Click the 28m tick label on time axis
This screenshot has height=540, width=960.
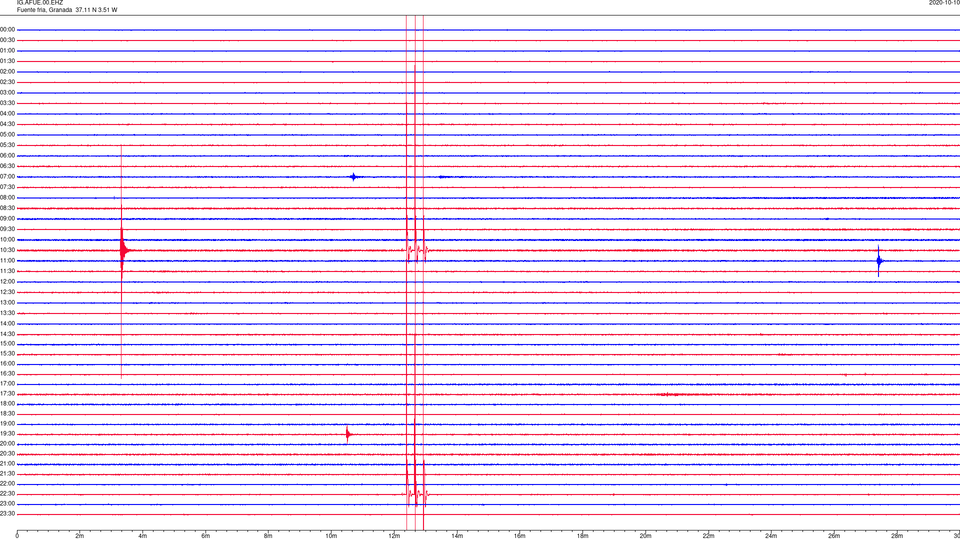[x=897, y=536]
